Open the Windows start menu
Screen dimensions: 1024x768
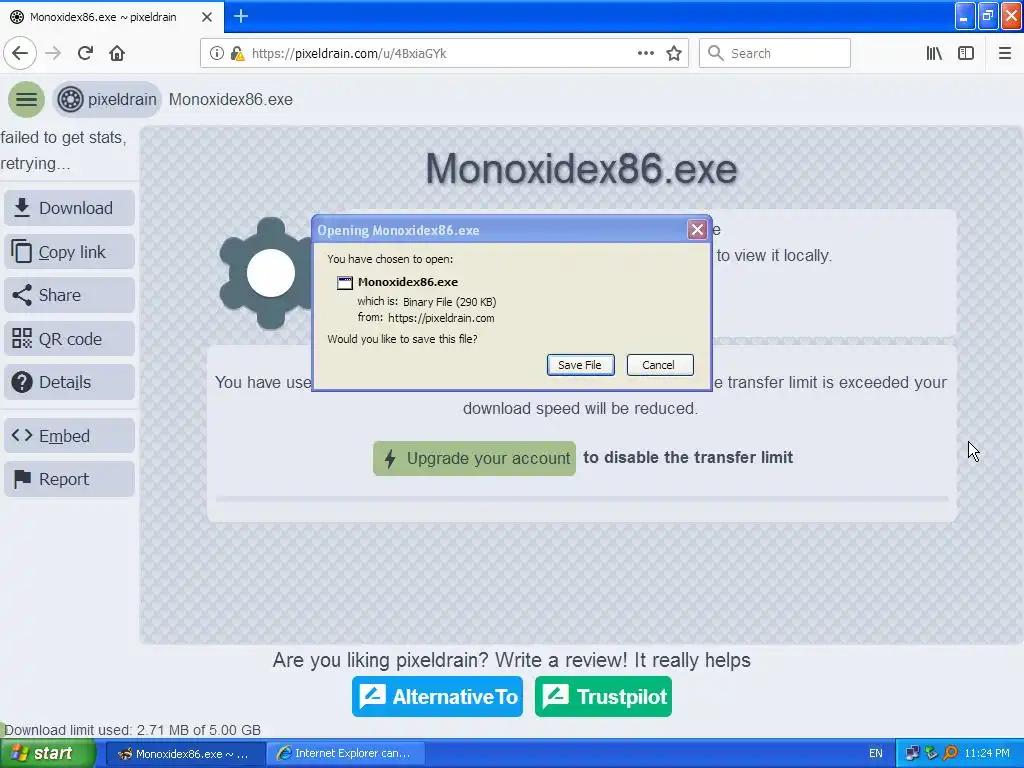pyautogui.click(x=47, y=754)
